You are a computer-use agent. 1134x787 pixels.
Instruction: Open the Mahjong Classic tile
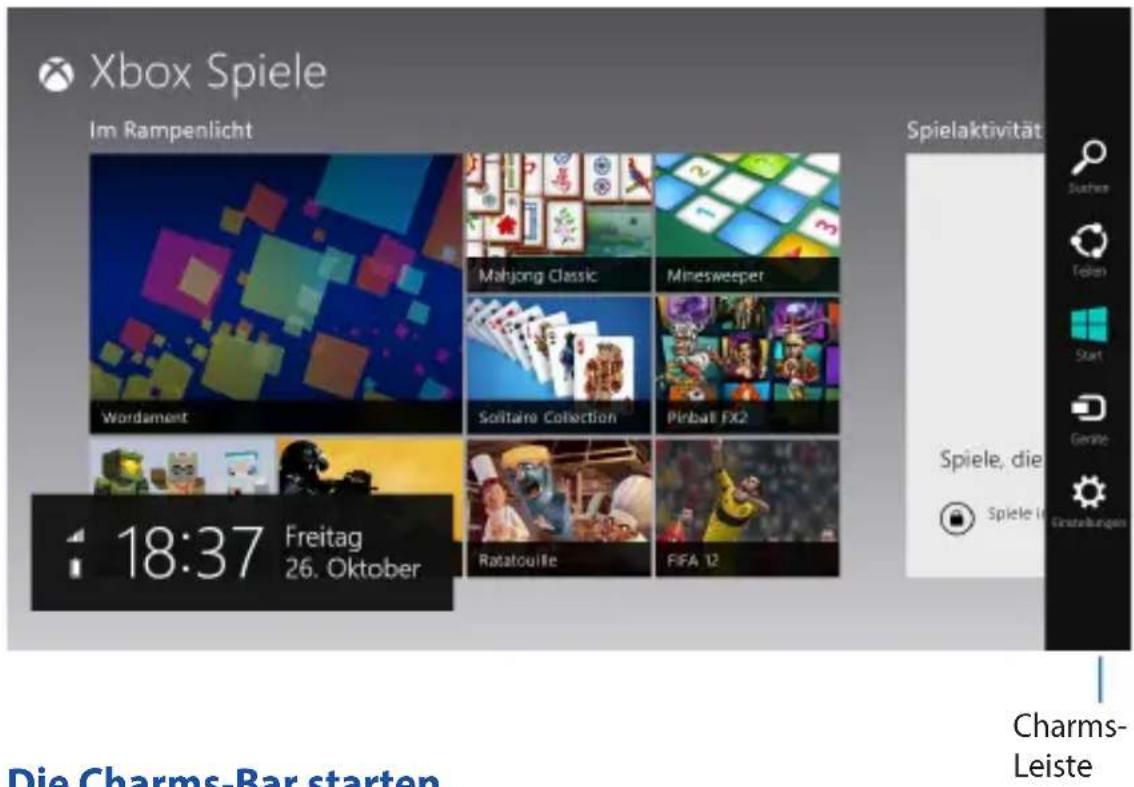click(558, 222)
